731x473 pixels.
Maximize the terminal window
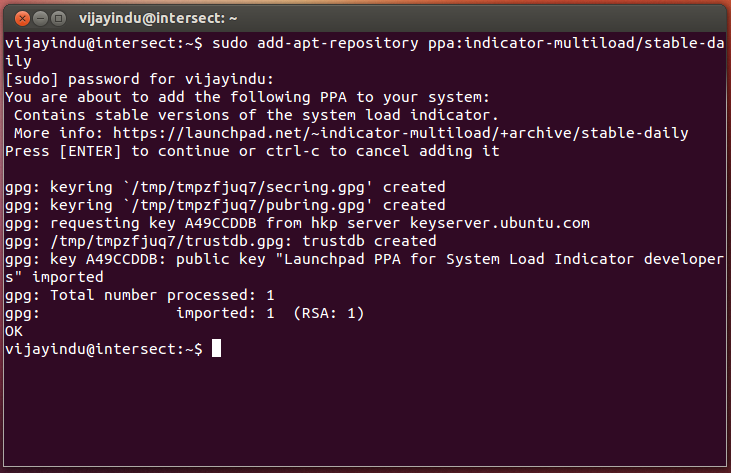[57, 16]
